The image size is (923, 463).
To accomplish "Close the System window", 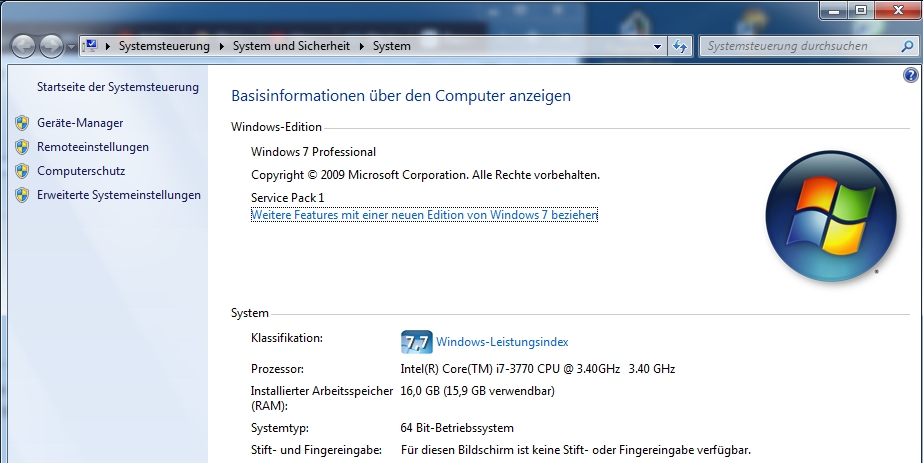I will coord(898,11).
